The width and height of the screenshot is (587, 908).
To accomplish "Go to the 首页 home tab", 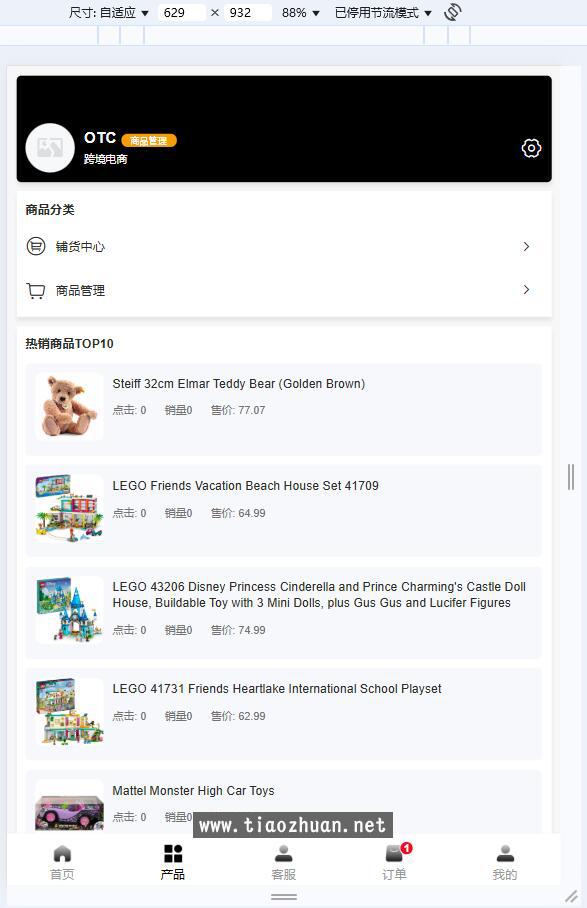I will click(62, 863).
